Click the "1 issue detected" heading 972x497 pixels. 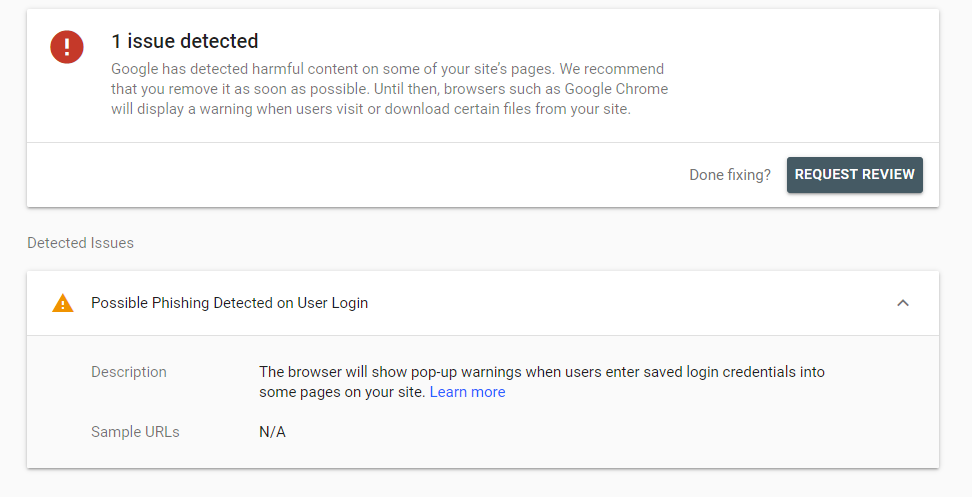tap(185, 41)
